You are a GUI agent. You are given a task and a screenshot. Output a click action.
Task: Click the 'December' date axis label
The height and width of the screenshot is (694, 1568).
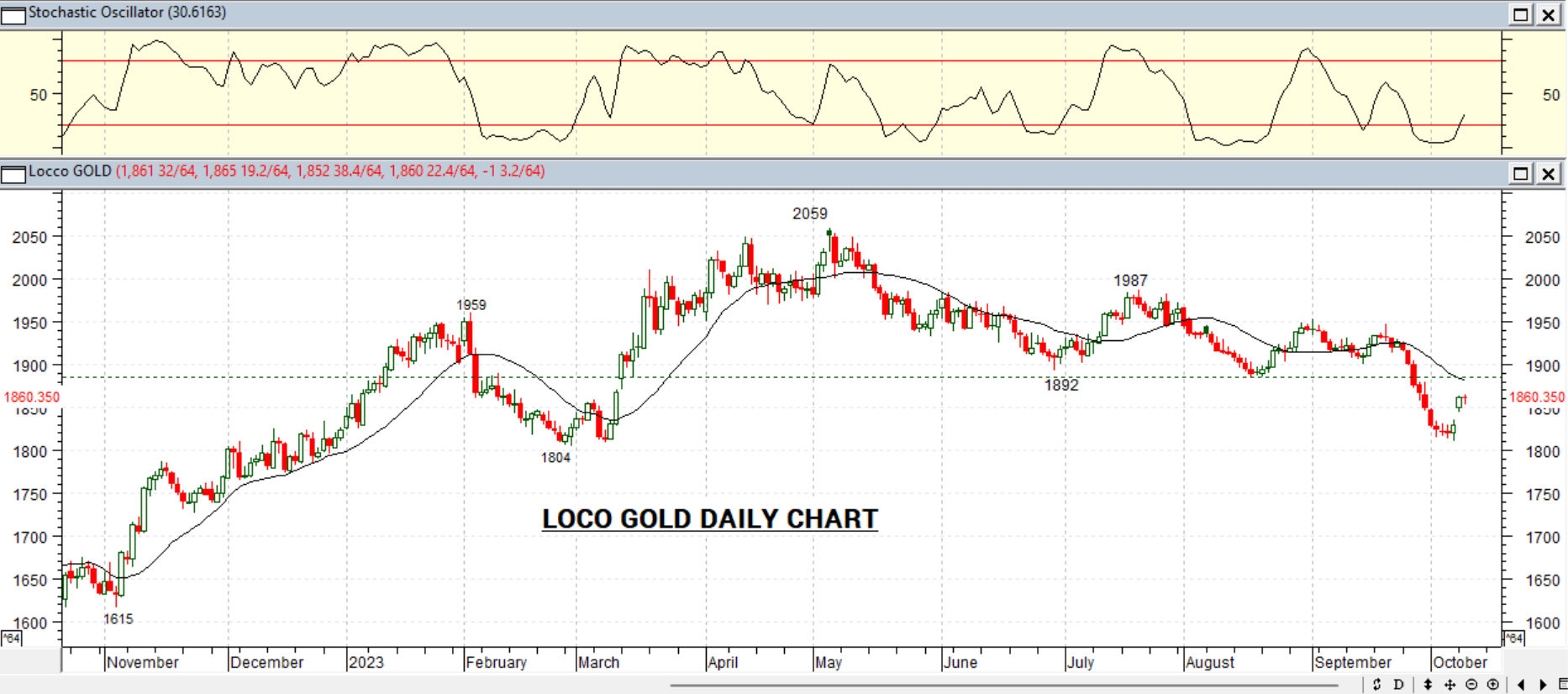(266, 662)
